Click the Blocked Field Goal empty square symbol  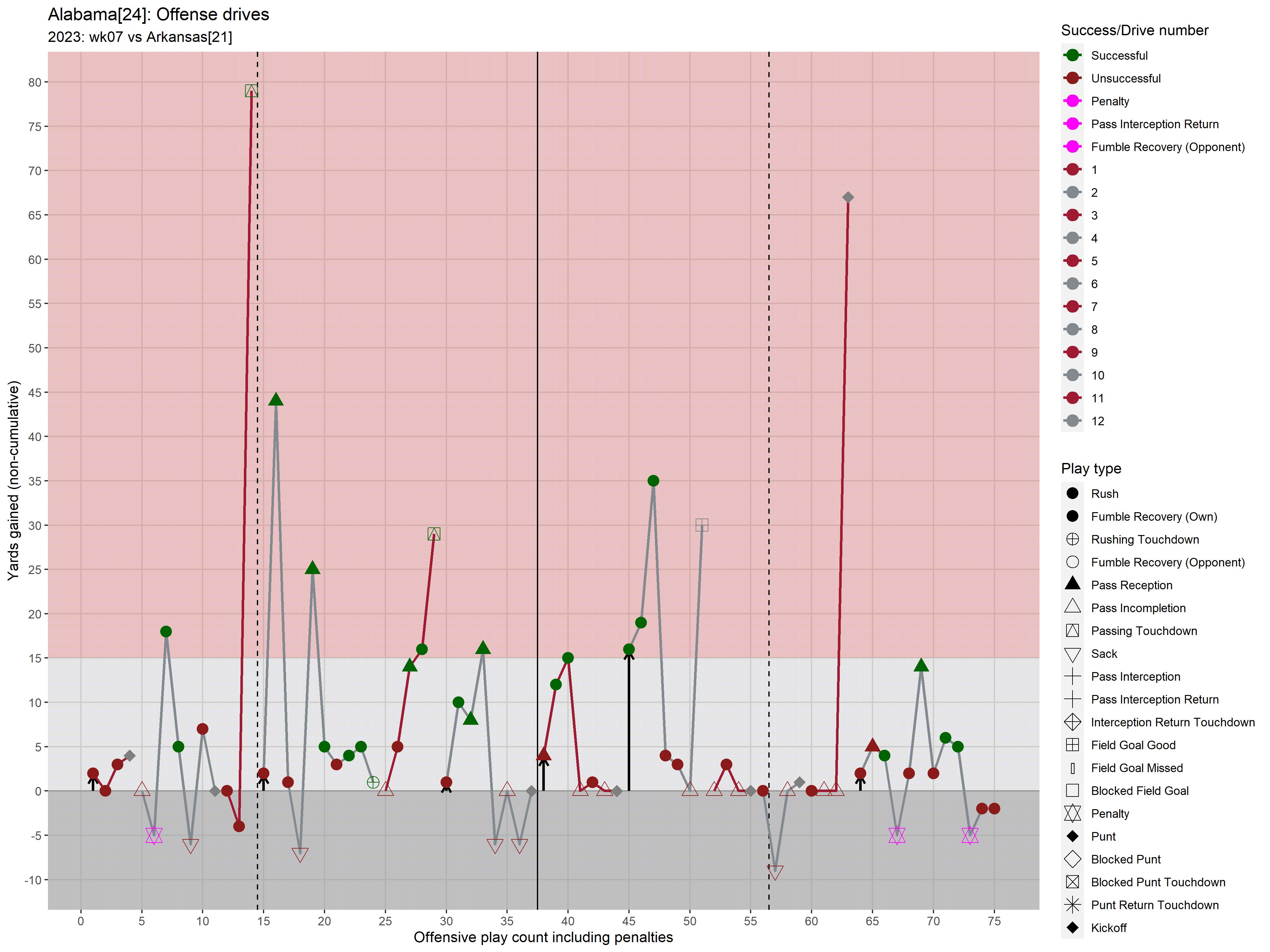coord(1072,791)
